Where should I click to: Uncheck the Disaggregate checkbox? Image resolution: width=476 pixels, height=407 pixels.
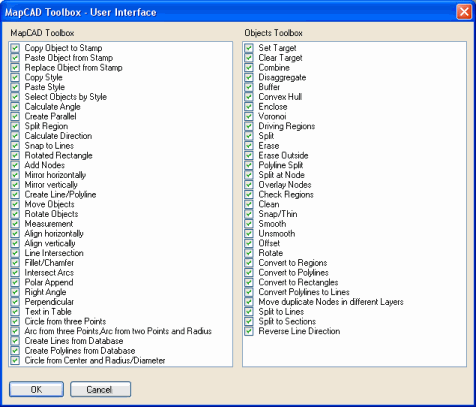pos(249,77)
